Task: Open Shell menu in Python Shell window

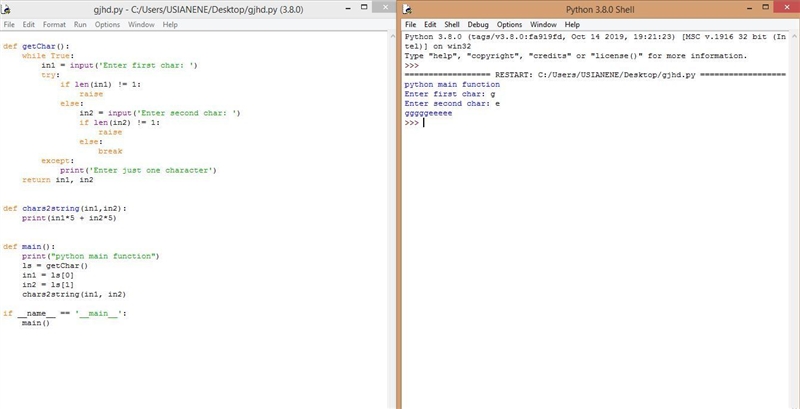Action: click(452, 24)
